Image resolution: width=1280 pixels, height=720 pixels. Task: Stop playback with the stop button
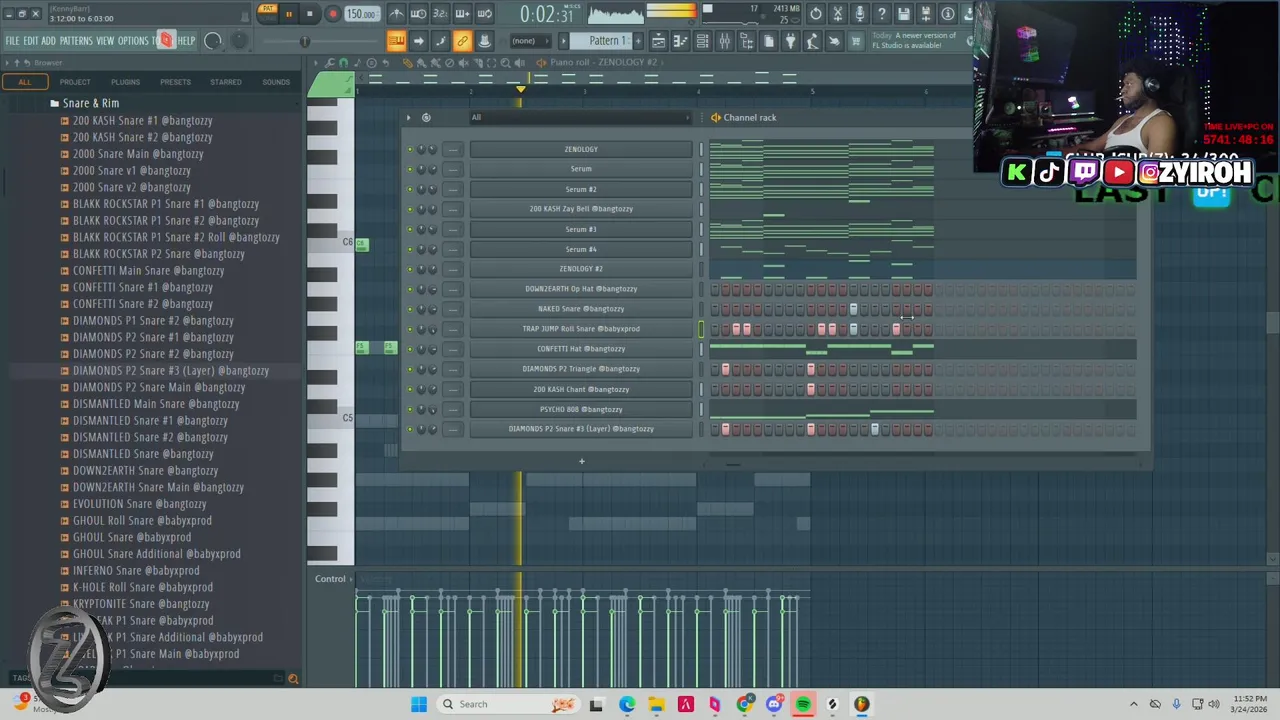pyautogui.click(x=310, y=14)
